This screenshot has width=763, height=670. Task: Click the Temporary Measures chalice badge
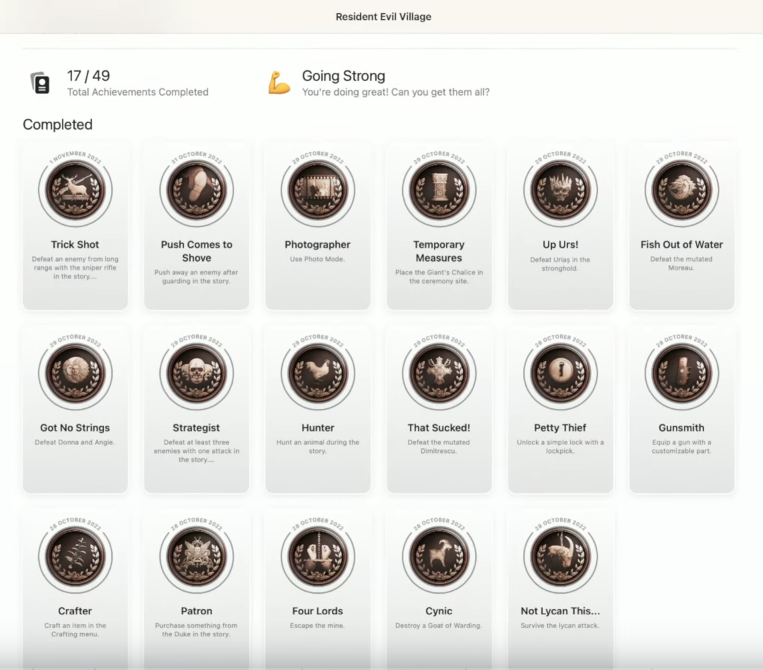point(439,190)
